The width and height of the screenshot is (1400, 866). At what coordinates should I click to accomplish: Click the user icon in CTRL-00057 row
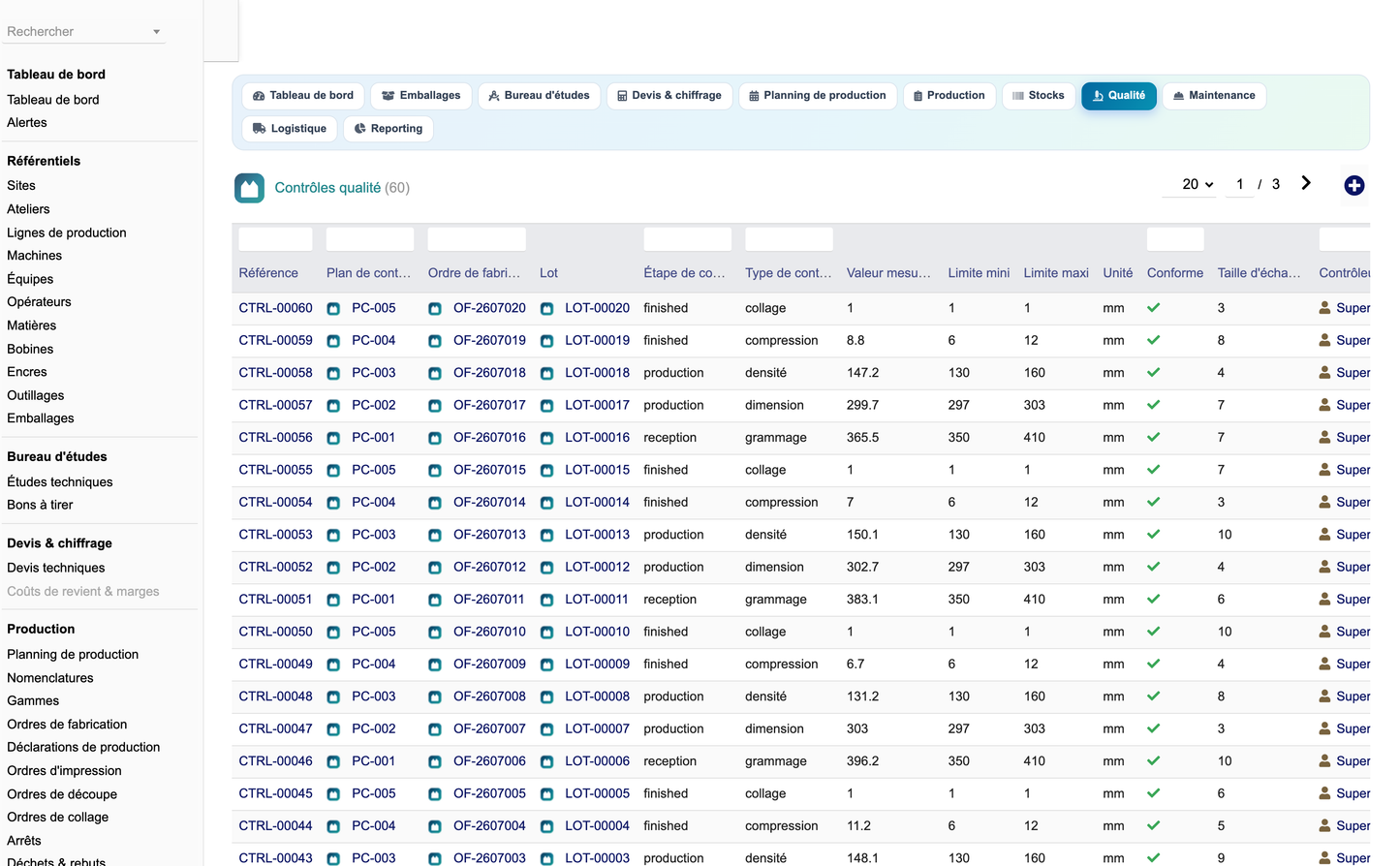(1324, 405)
